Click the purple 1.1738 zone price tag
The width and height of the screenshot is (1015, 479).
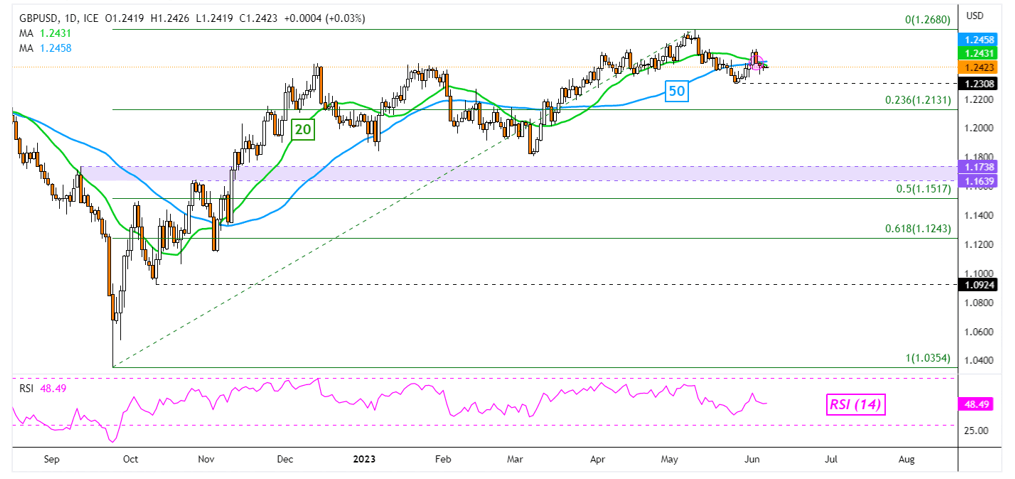pos(979,166)
